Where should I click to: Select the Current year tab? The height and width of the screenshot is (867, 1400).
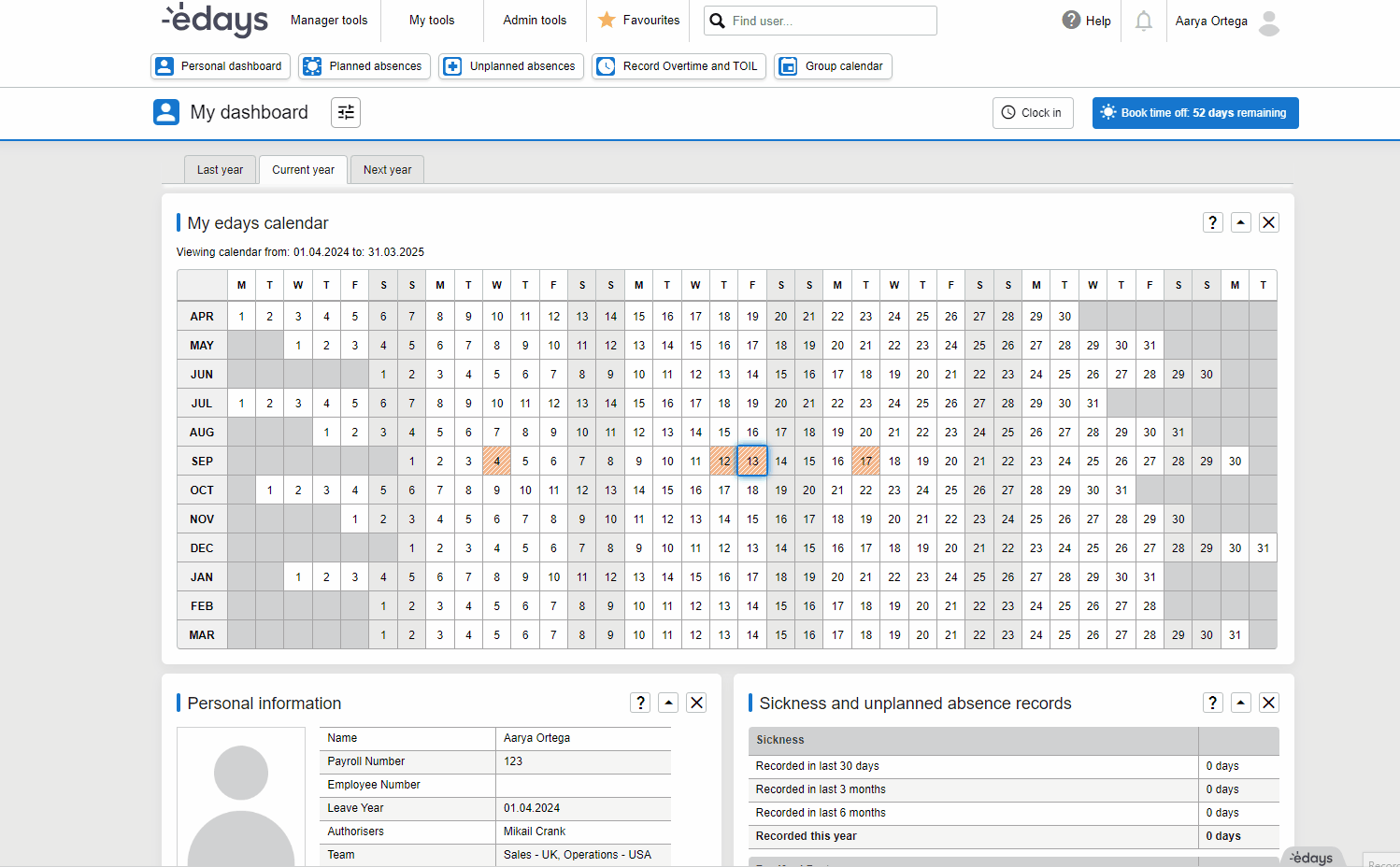pyautogui.click(x=303, y=170)
